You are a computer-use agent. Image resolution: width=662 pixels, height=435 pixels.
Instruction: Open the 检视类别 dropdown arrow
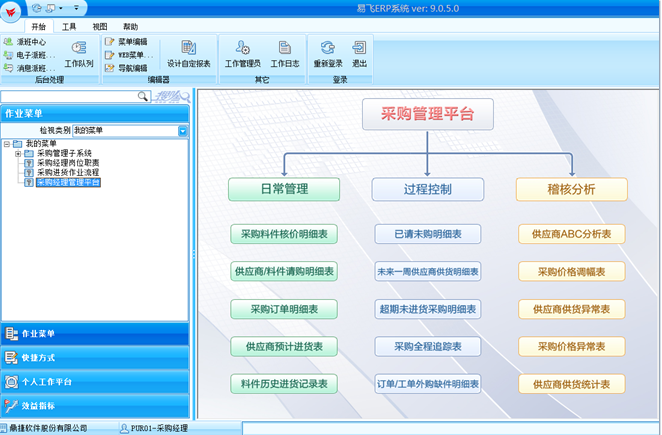(183, 130)
